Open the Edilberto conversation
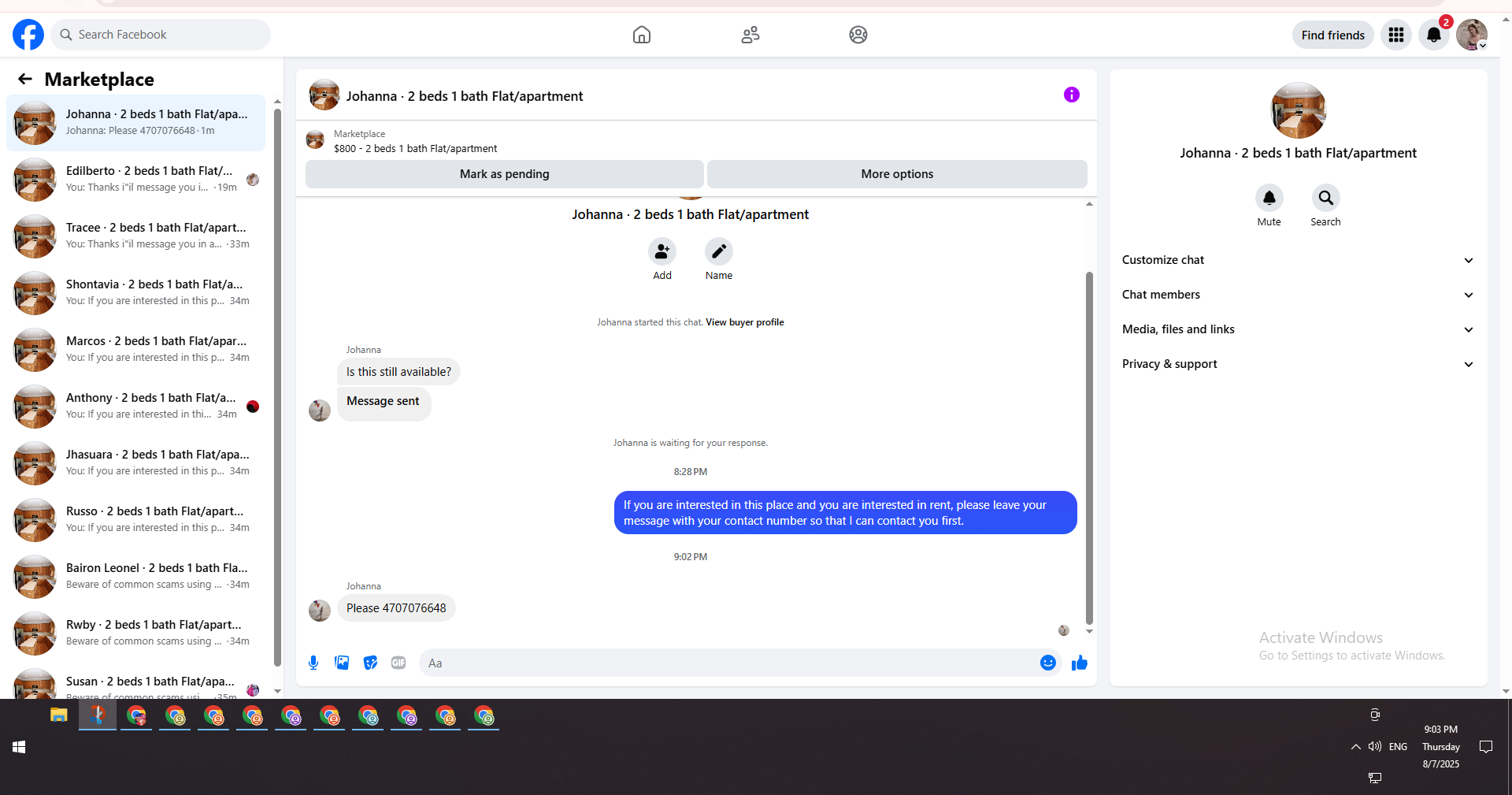Viewport: 1512px width, 795px height. point(135,180)
